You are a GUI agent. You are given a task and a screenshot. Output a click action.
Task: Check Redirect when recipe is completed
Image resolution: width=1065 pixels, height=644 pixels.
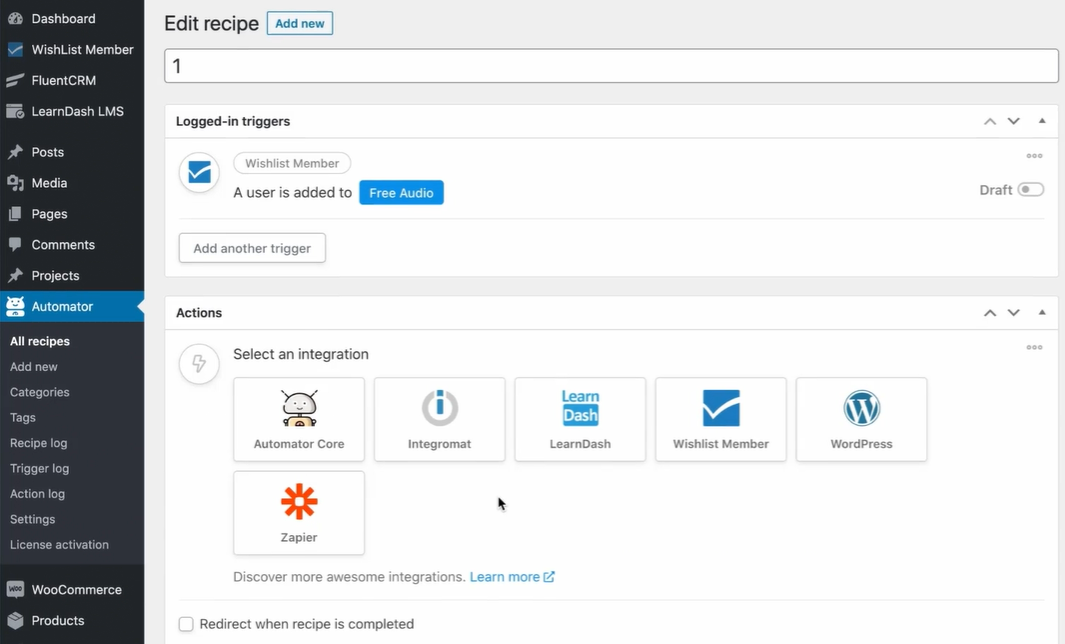click(x=186, y=624)
